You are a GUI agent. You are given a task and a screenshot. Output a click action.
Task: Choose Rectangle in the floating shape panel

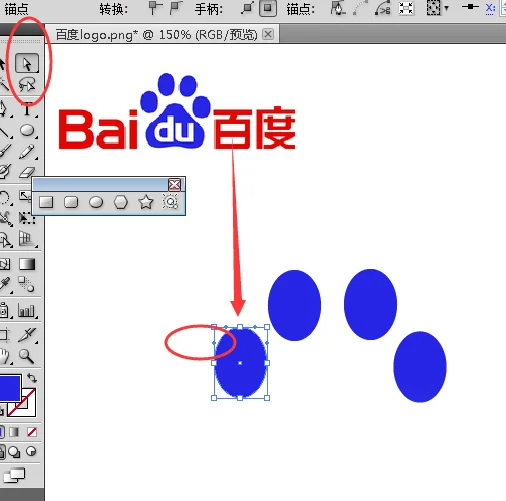pyautogui.click(x=46, y=202)
